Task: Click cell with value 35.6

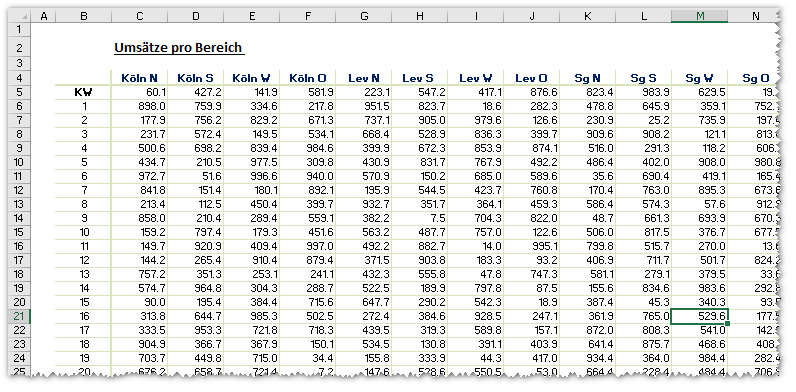Action: point(587,177)
